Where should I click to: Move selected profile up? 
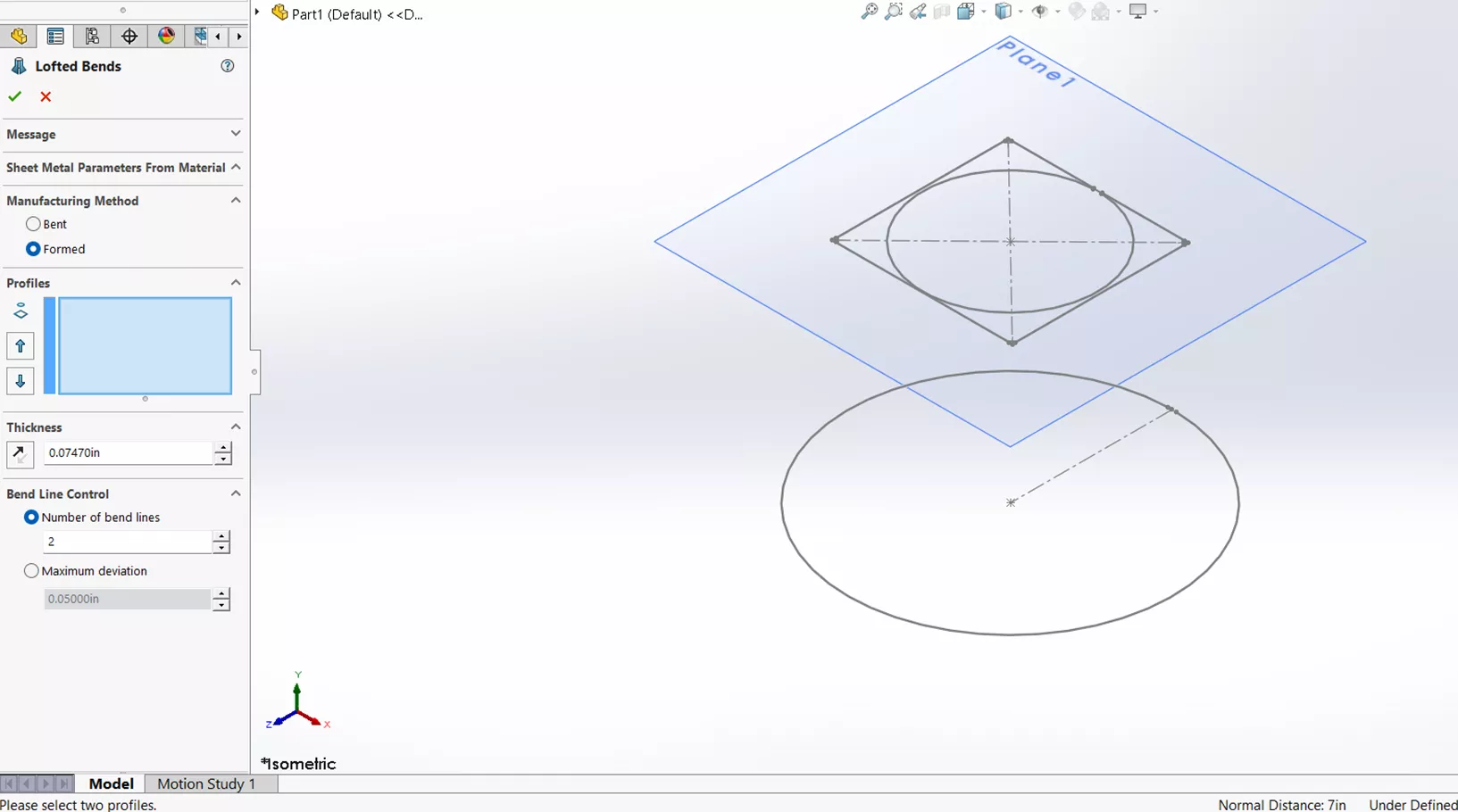click(21, 346)
